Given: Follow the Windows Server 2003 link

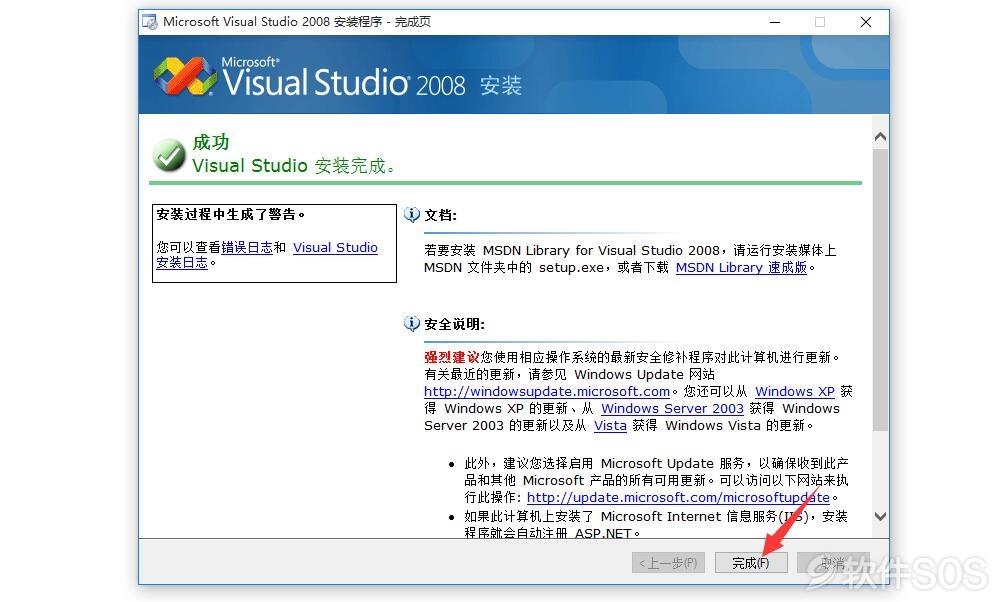Looking at the screenshot, I should coord(672,408).
